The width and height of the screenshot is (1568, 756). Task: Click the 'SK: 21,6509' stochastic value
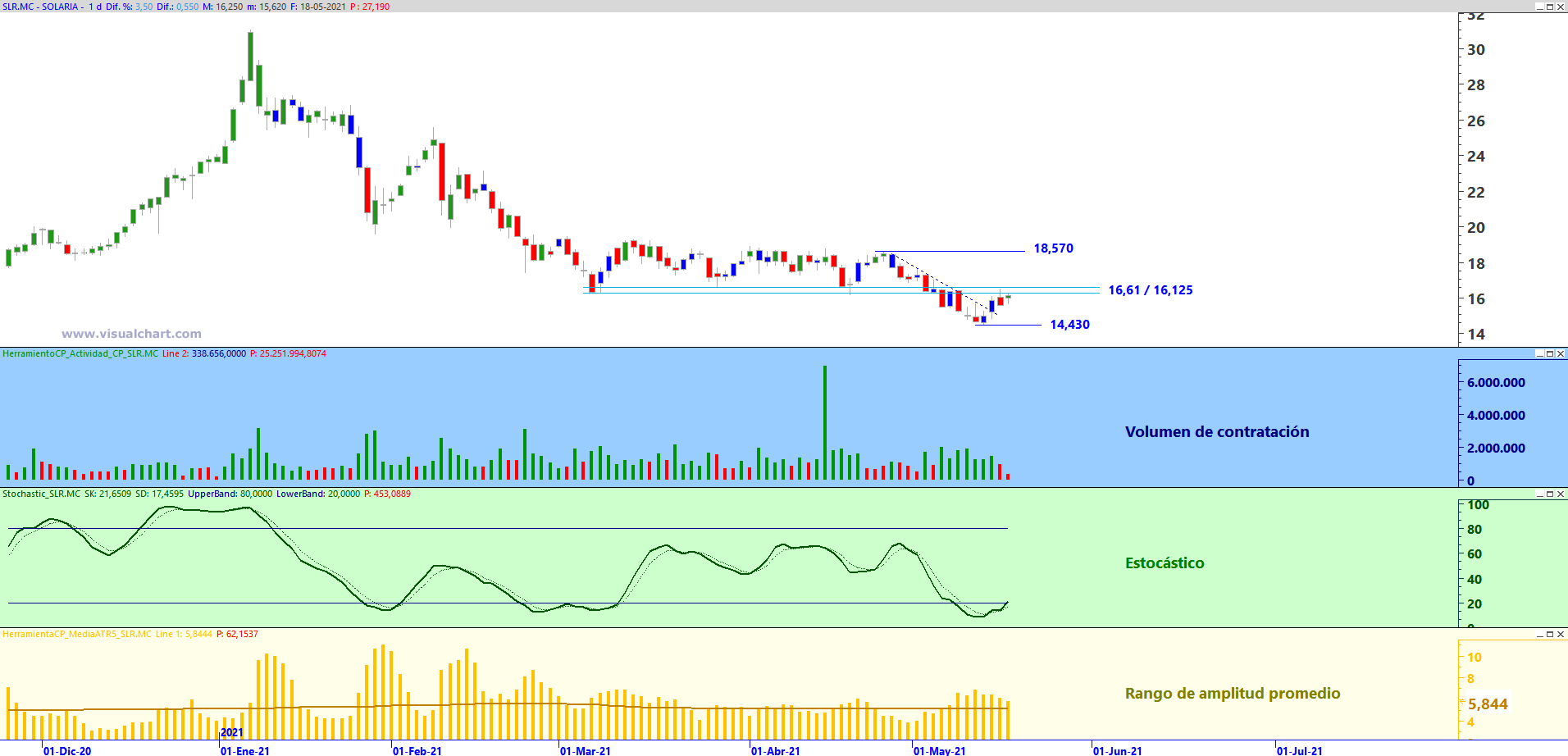point(107,494)
